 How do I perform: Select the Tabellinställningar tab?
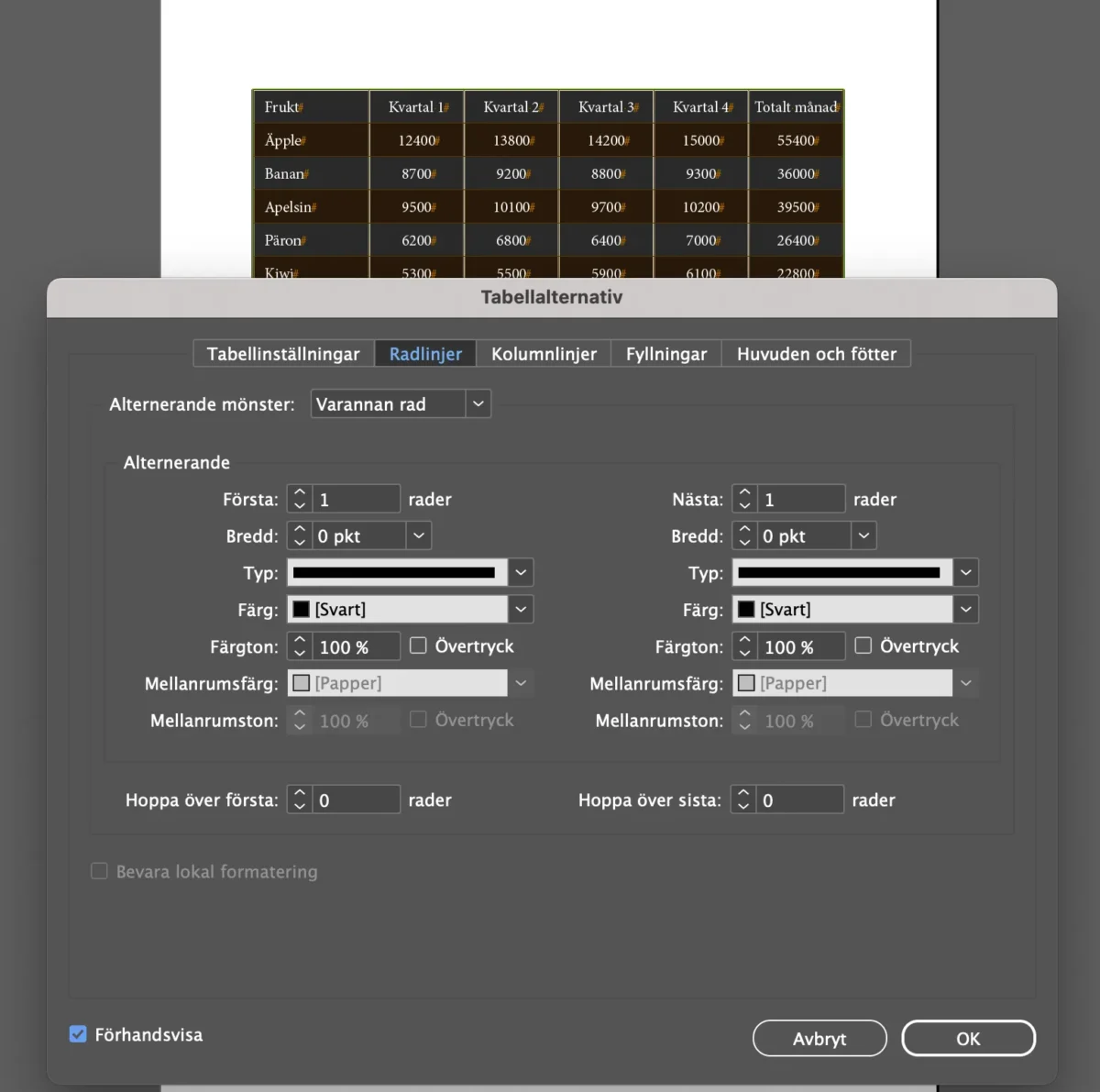[x=283, y=354]
